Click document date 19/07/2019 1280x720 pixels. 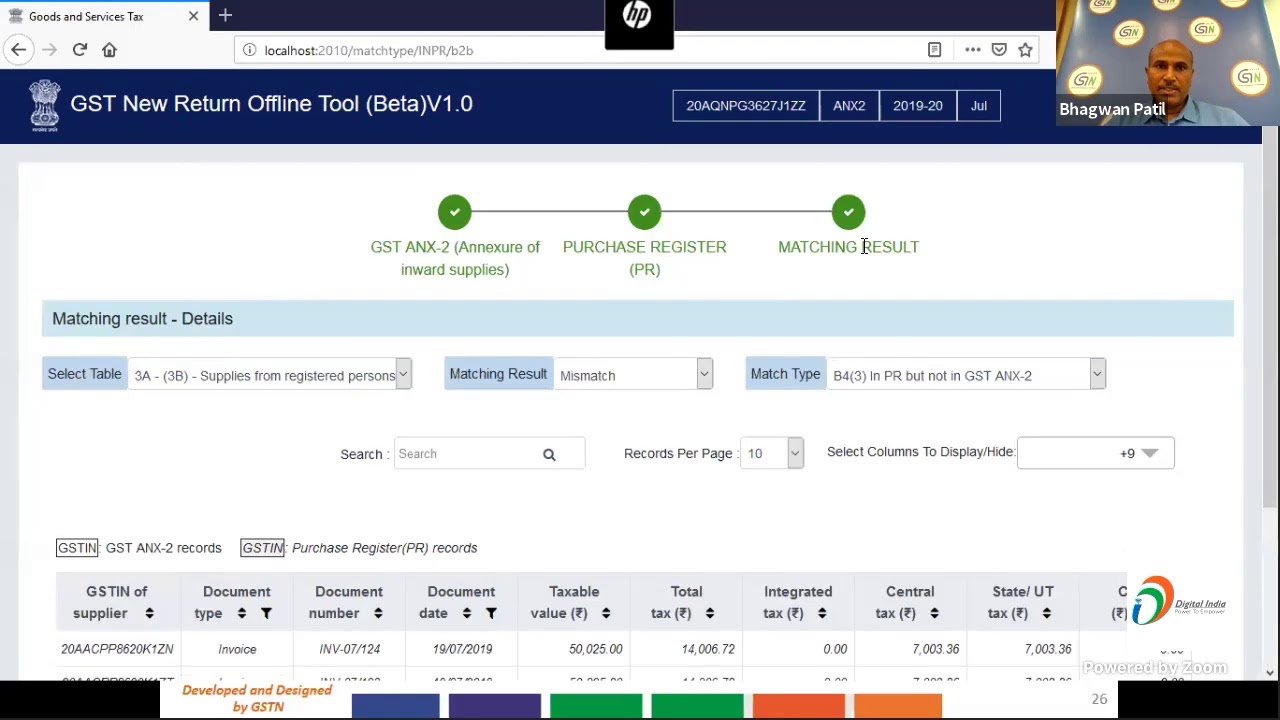(x=462, y=649)
